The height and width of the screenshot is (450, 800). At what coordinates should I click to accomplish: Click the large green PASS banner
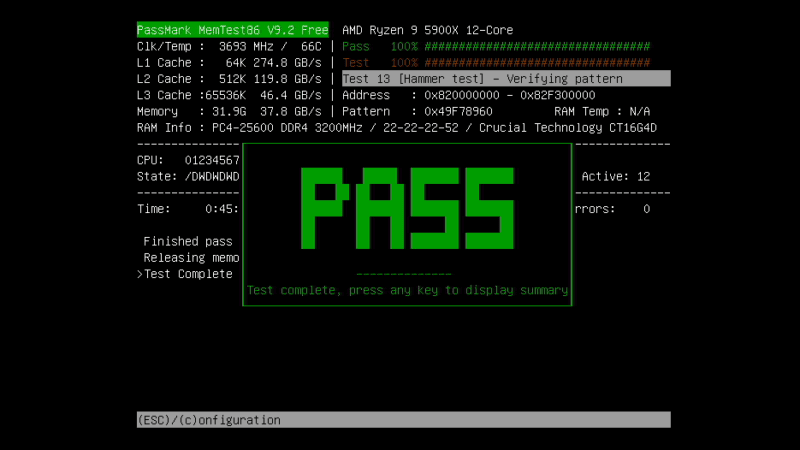click(x=407, y=208)
